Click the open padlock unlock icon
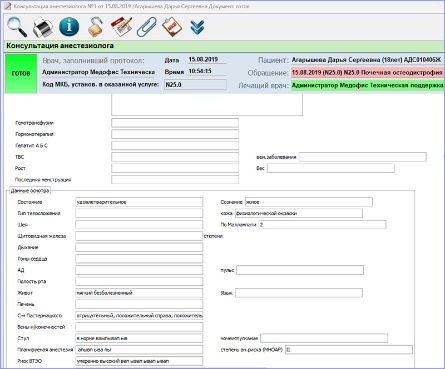This screenshot has width=445, height=369. [95, 27]
